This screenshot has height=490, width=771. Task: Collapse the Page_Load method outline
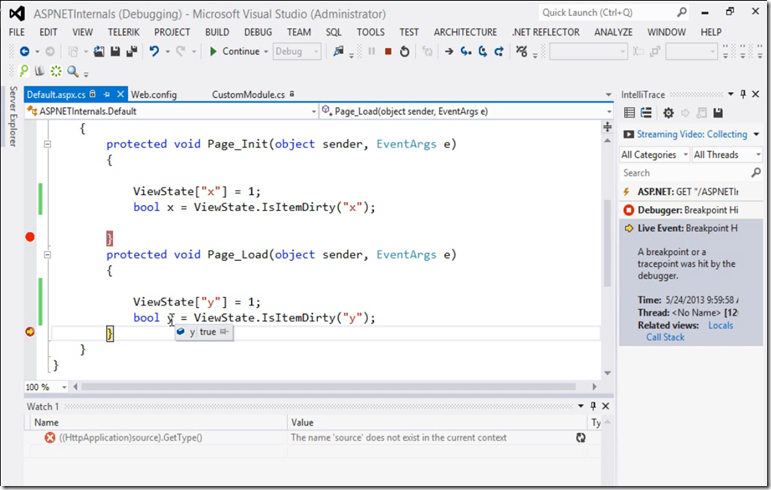(47, 255)
